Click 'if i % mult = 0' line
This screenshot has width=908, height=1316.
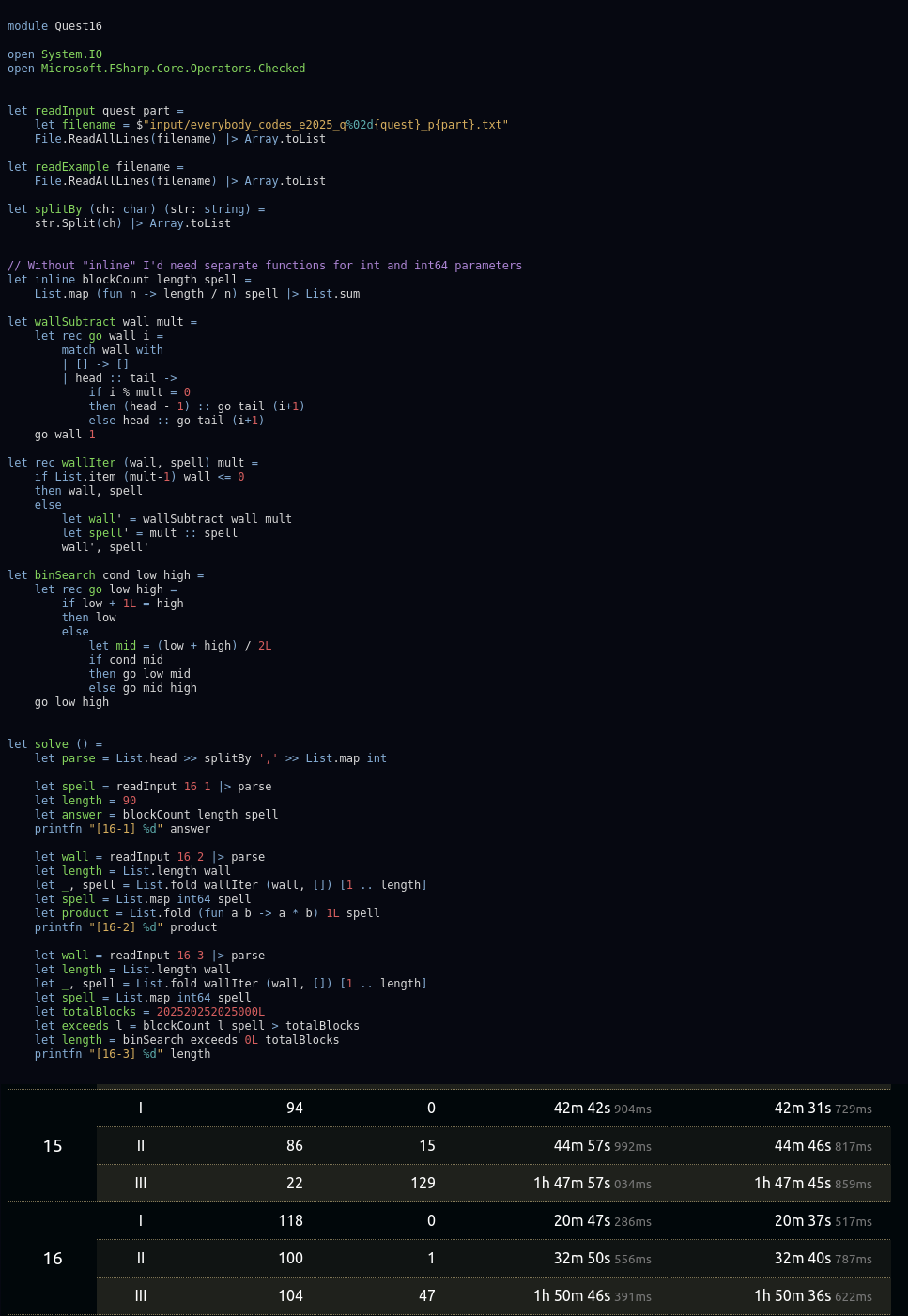click(x=140, y=392)
